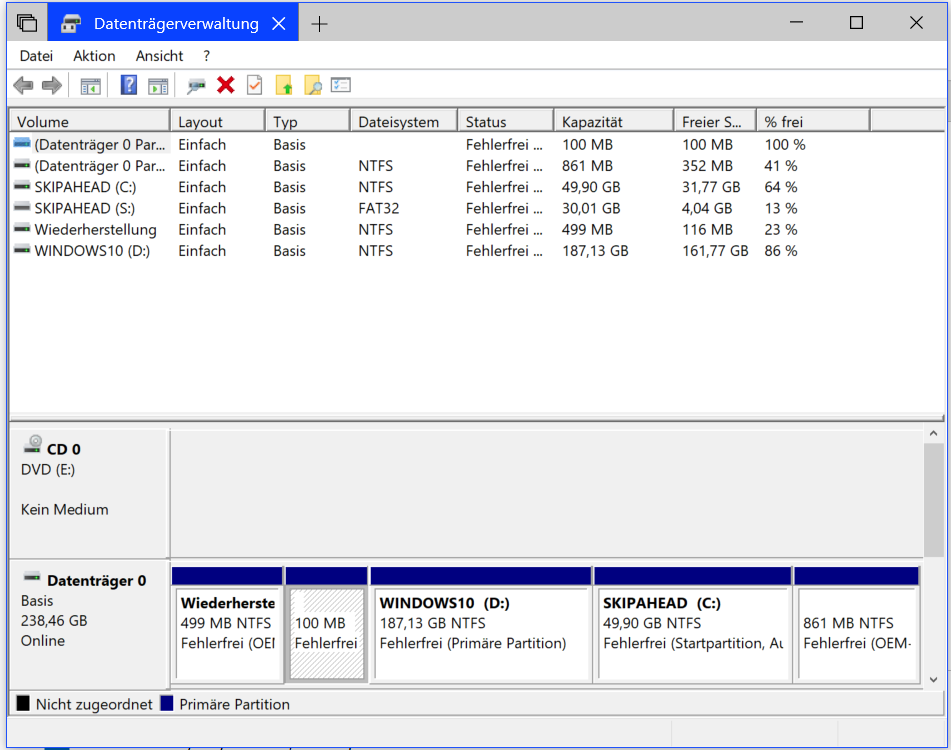This screenshot has width=951, height=750.
Task: Click the rescan disks drive icon
Action: (196, 85)
